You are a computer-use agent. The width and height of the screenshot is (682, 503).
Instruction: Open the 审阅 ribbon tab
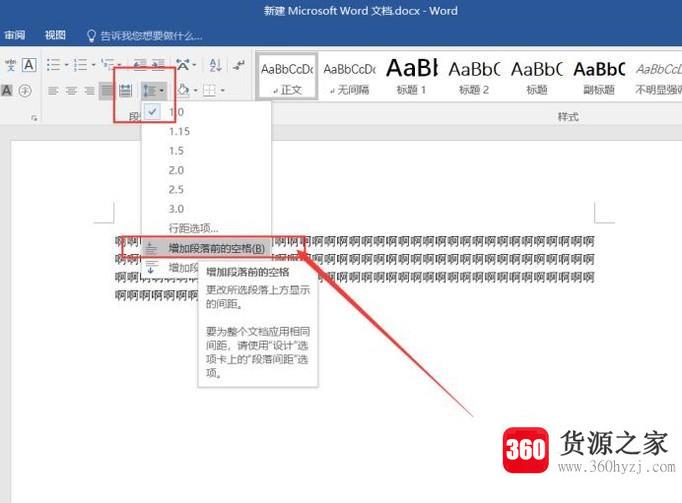[15, 35]
